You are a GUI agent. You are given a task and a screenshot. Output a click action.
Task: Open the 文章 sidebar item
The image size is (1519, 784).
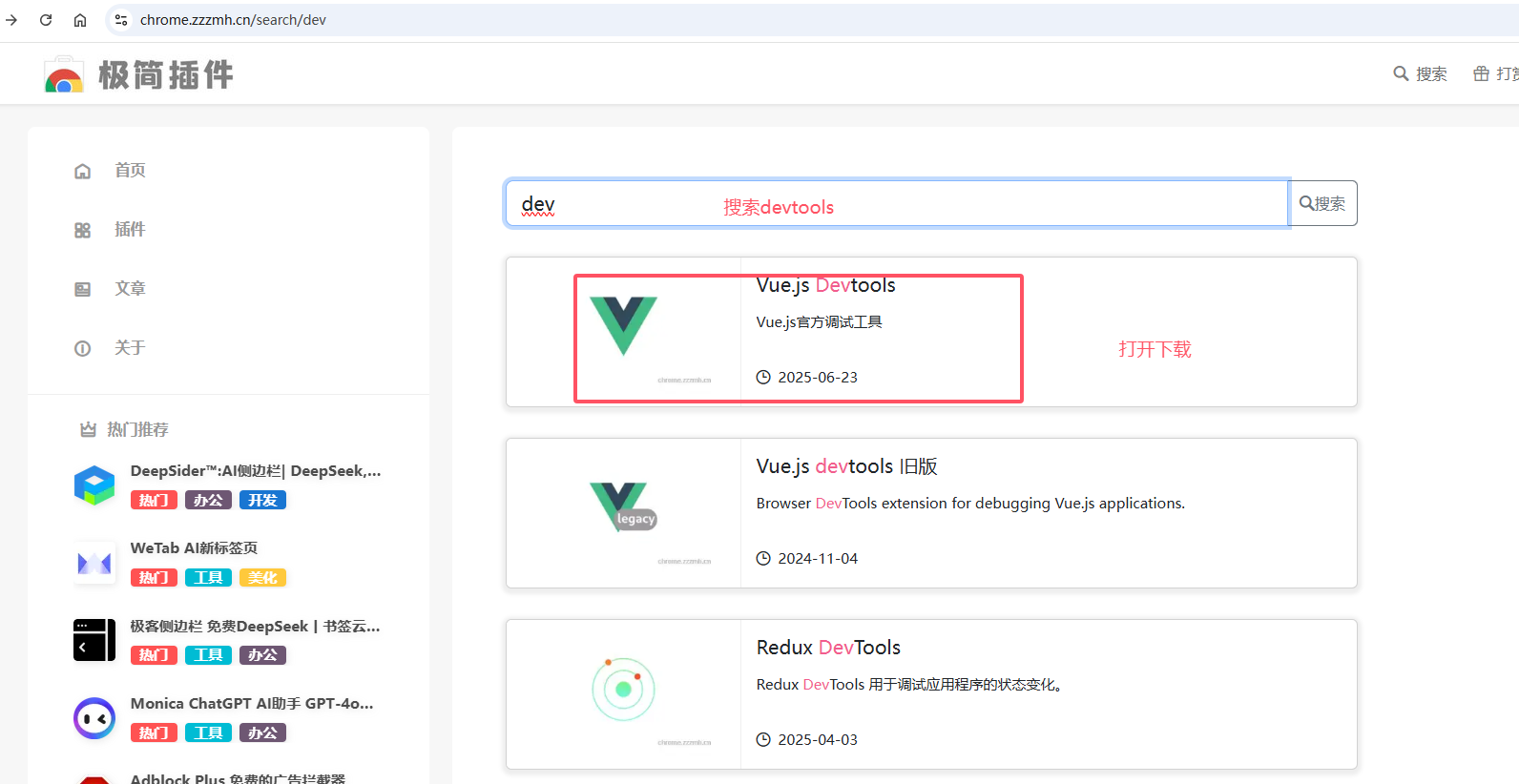tap(130, 289)
